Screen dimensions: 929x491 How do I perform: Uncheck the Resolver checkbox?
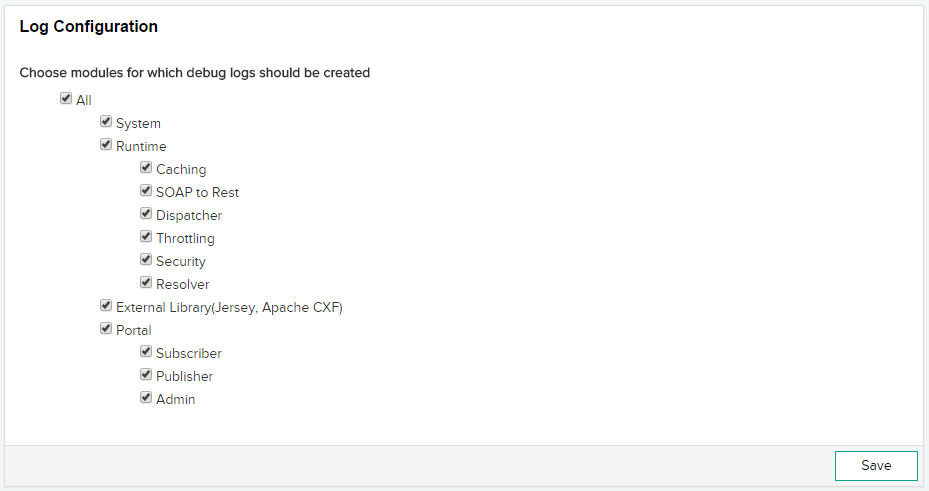tap(146, 283)
